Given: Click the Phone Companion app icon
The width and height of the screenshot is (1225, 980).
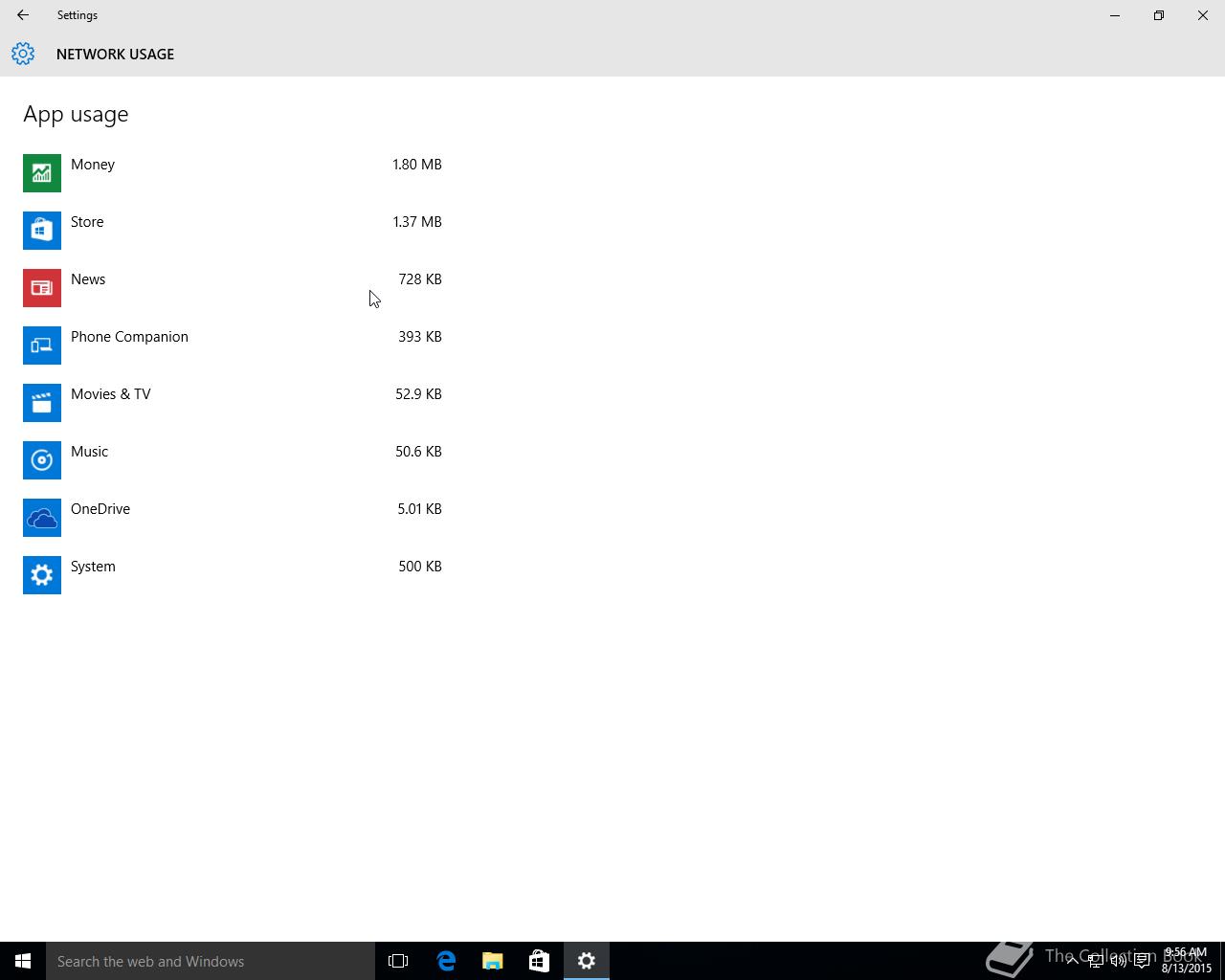Looking at the screenshot, I should (x=42, y=345).
